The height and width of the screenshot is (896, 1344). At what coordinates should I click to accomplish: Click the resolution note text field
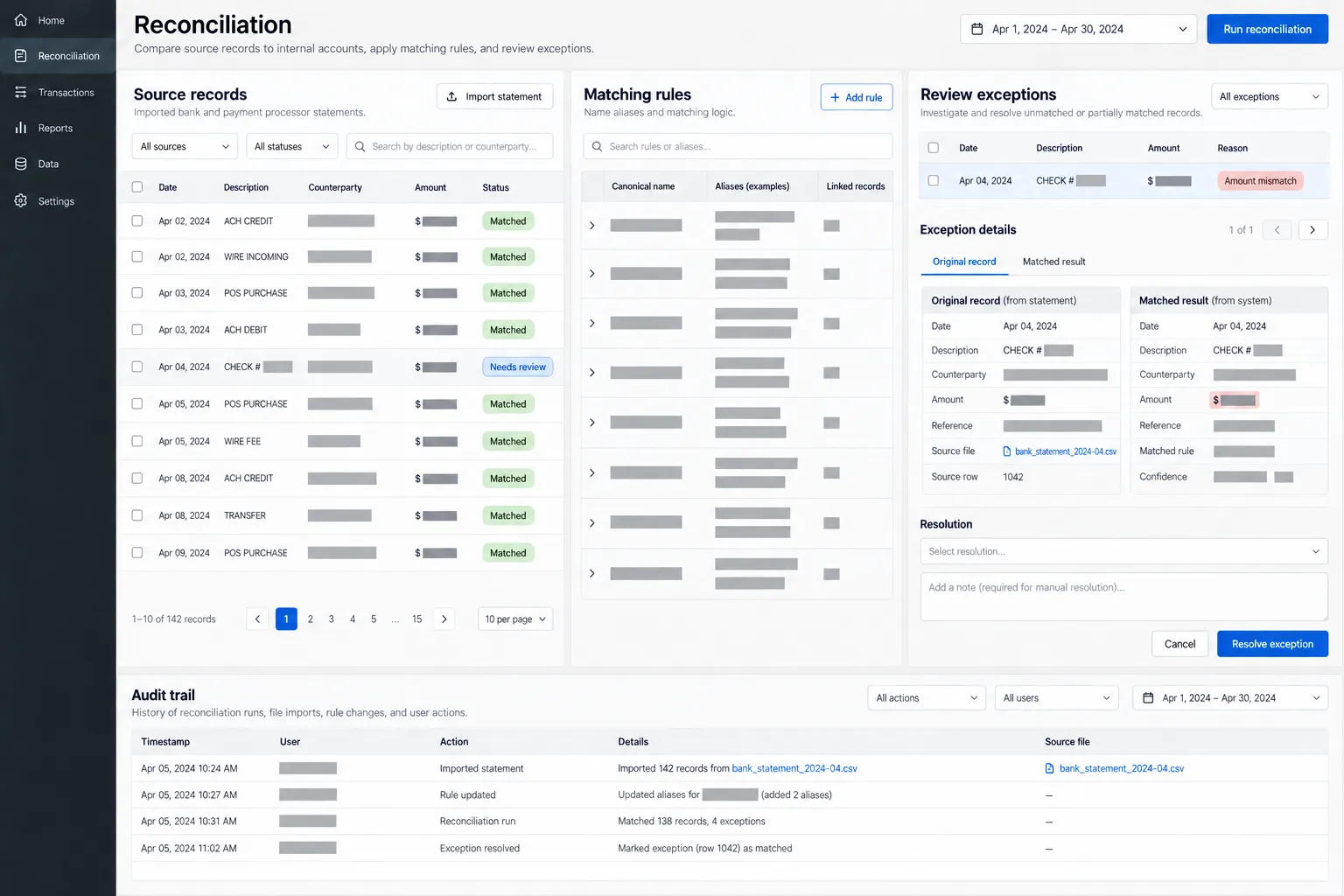1124,597
